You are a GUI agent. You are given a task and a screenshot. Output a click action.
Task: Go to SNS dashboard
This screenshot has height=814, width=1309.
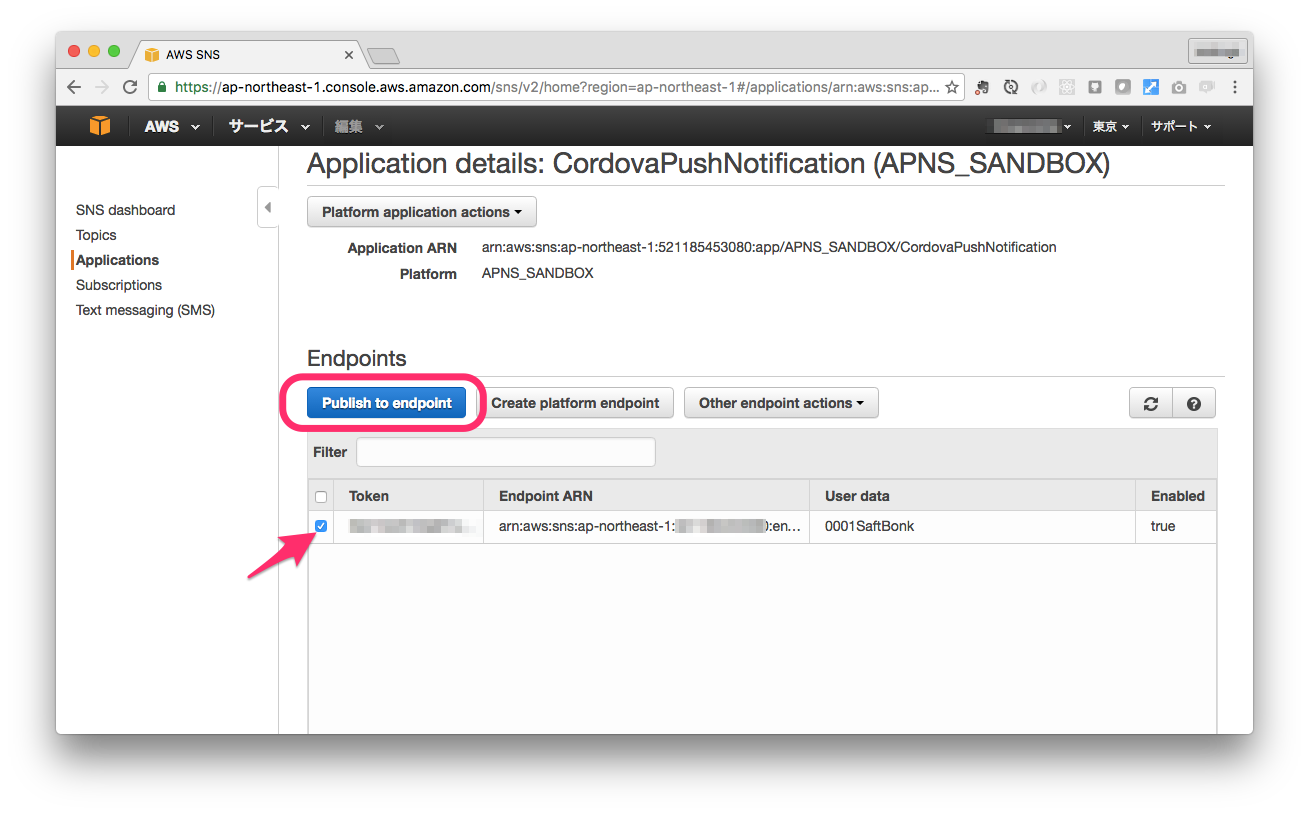(x=125, y=210)
